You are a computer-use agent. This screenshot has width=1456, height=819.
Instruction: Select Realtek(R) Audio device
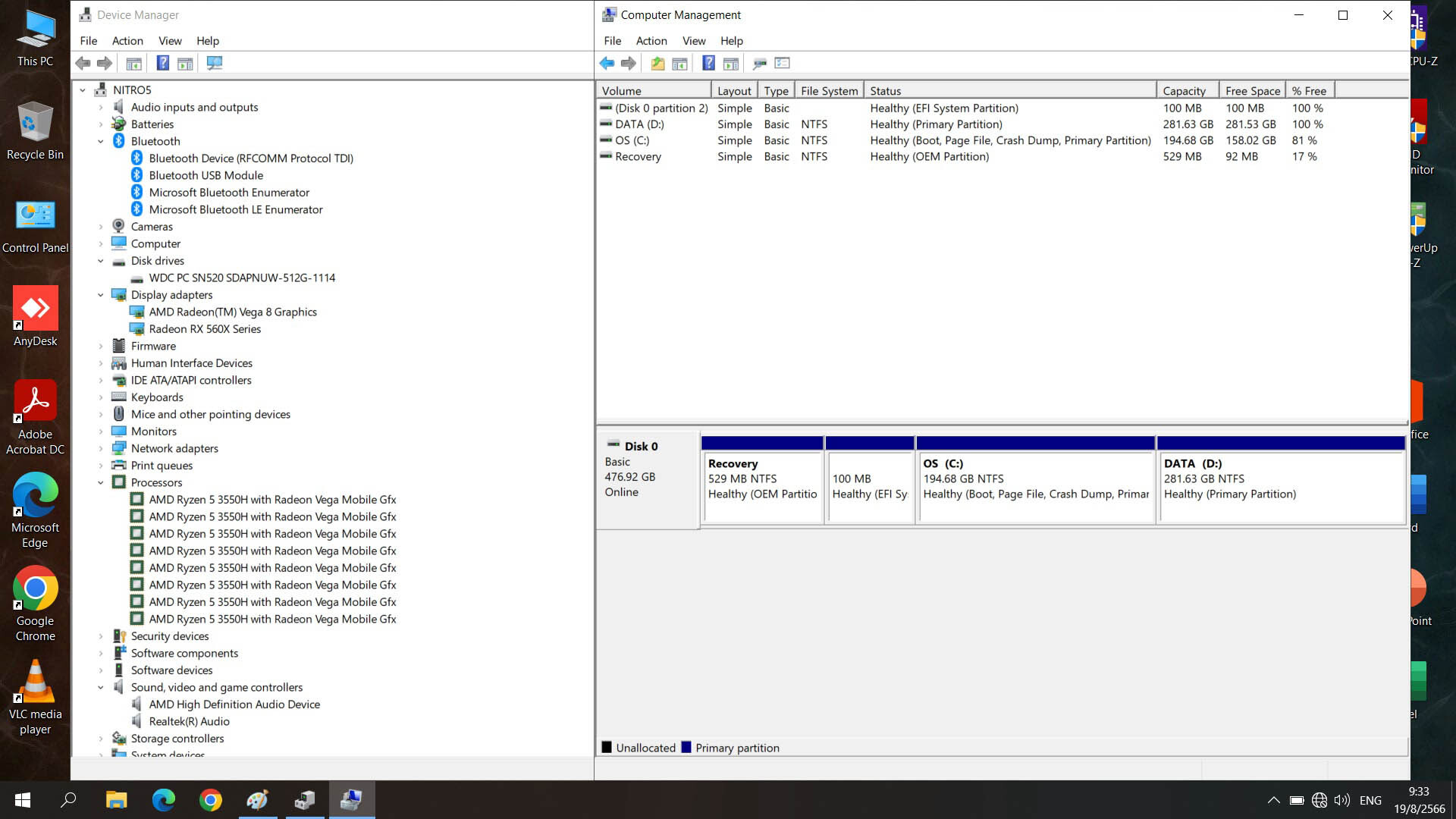point(189,722)
